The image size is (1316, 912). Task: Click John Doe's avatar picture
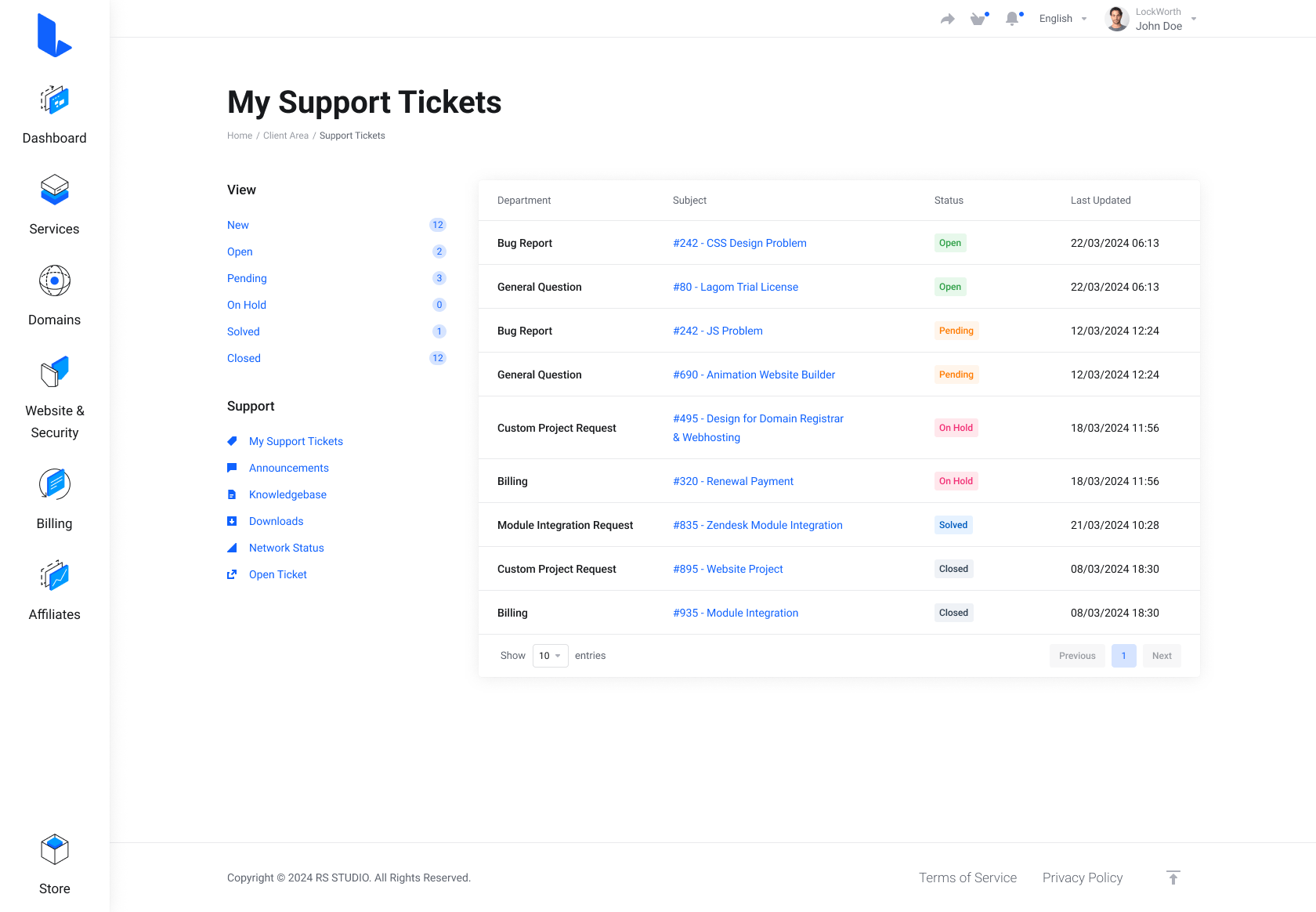click(x=1117, y=19)
